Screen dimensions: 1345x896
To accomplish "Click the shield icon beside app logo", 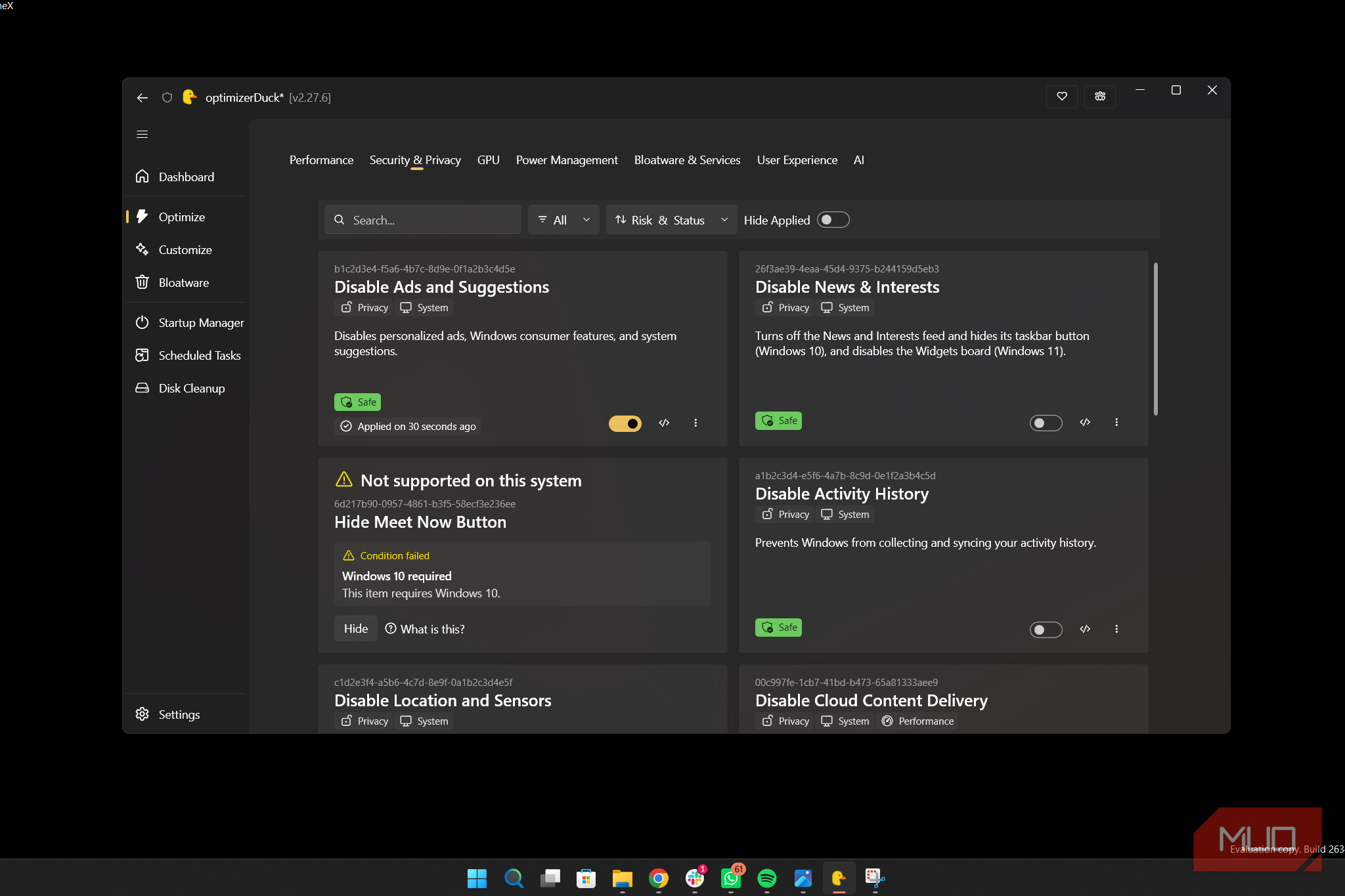I will tap(167, 98).
